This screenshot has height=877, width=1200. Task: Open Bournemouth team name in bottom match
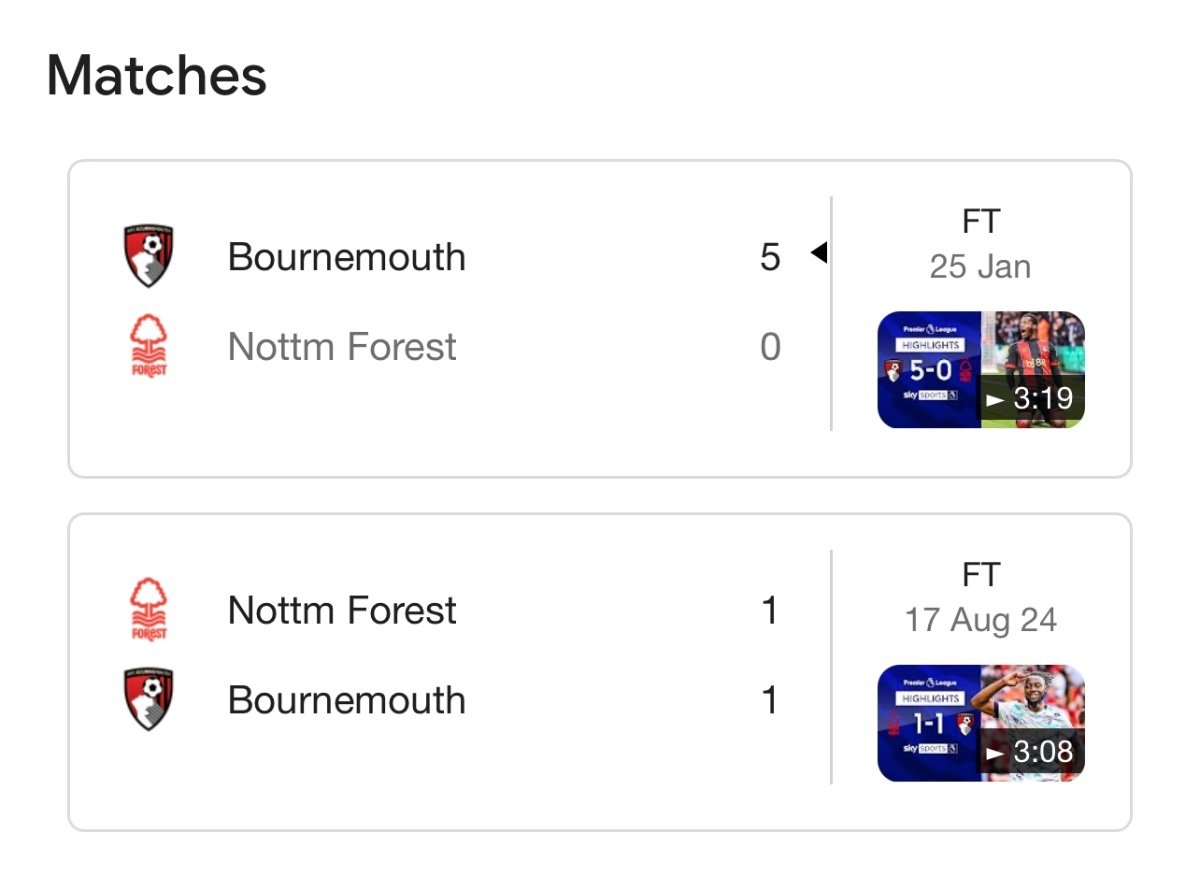(x=347, y=701)
